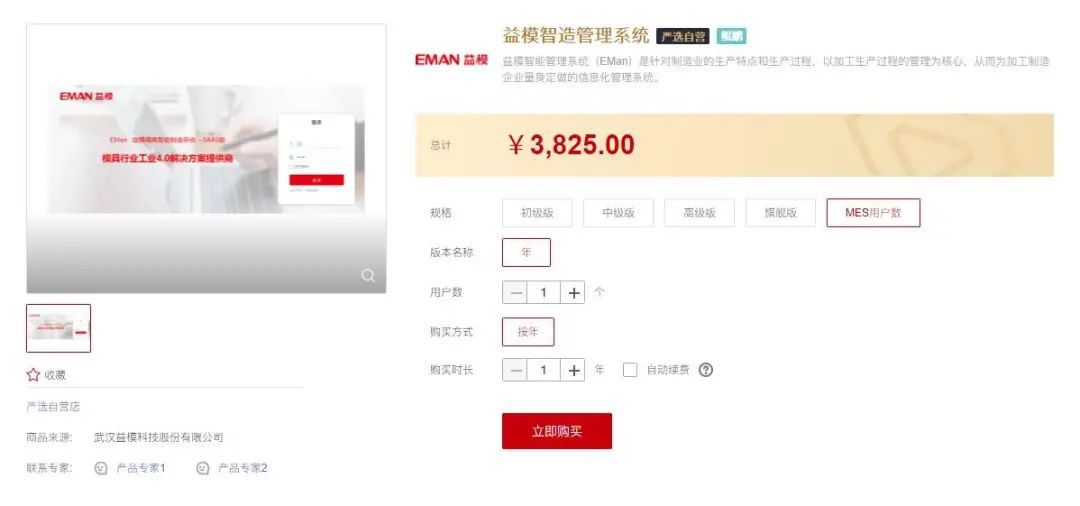Click the star favorite icon
Screen dimensions: 1080x506
point(33,375)
